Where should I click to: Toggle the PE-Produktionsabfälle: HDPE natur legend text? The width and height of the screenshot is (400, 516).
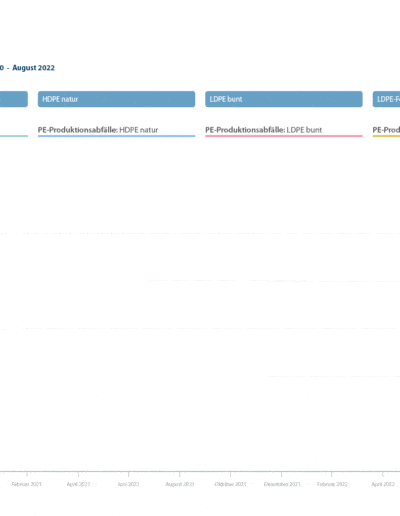coord(98,130)
